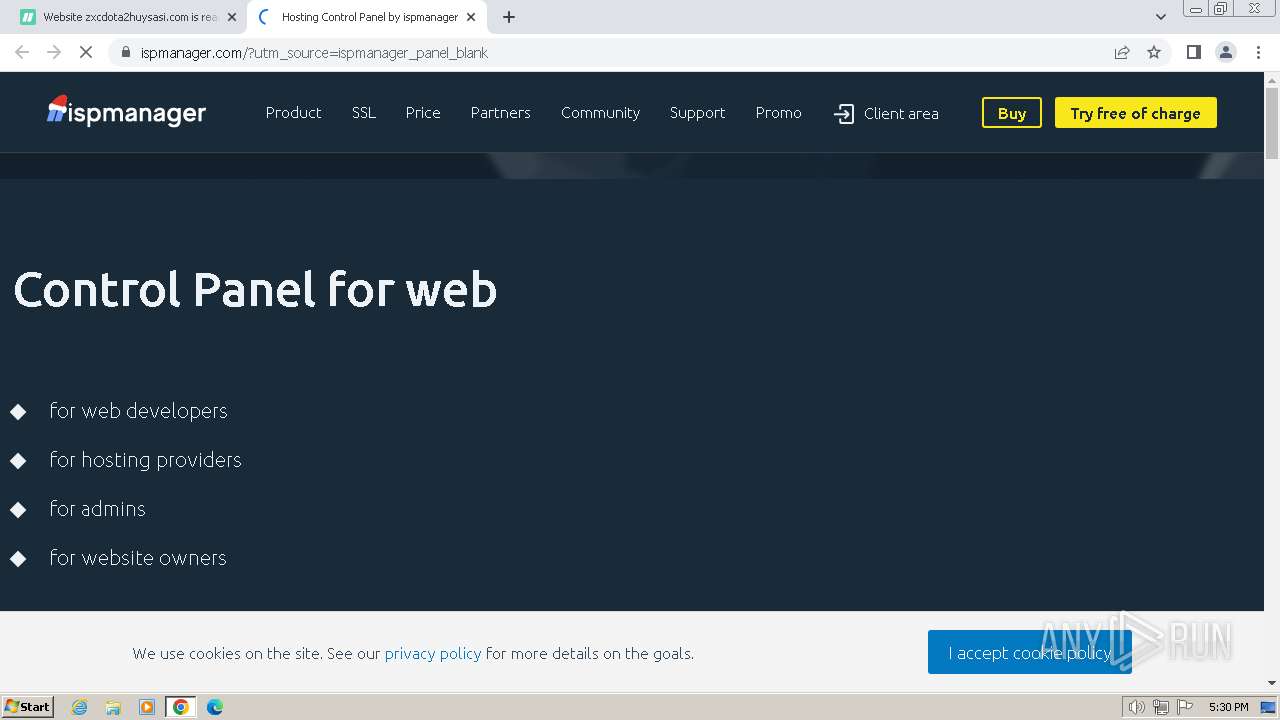Open a new browser tab
Screen dimensions: 1280x720
tap(509, 17)
